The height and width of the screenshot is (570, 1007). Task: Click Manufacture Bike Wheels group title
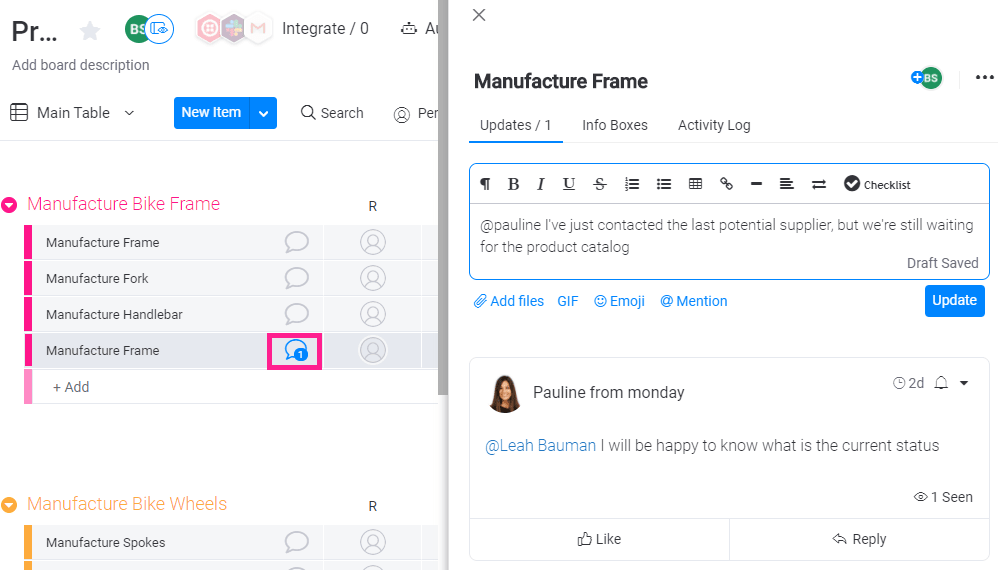[x=127, y=504]
